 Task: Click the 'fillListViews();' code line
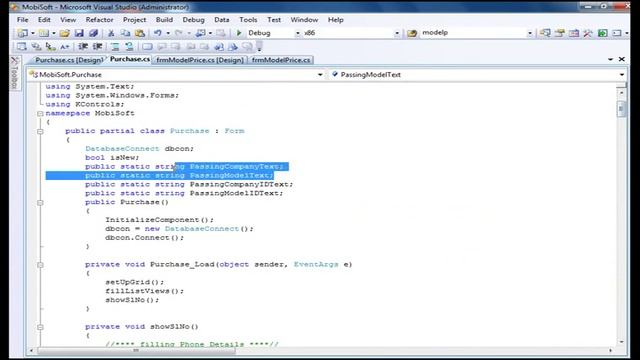tap(144, 291)
